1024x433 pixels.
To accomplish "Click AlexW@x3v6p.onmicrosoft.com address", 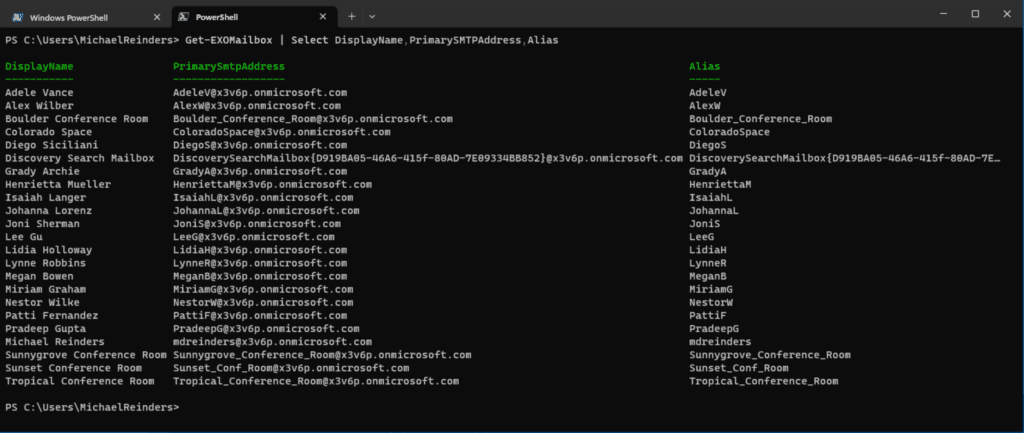I will click(257, 106).
